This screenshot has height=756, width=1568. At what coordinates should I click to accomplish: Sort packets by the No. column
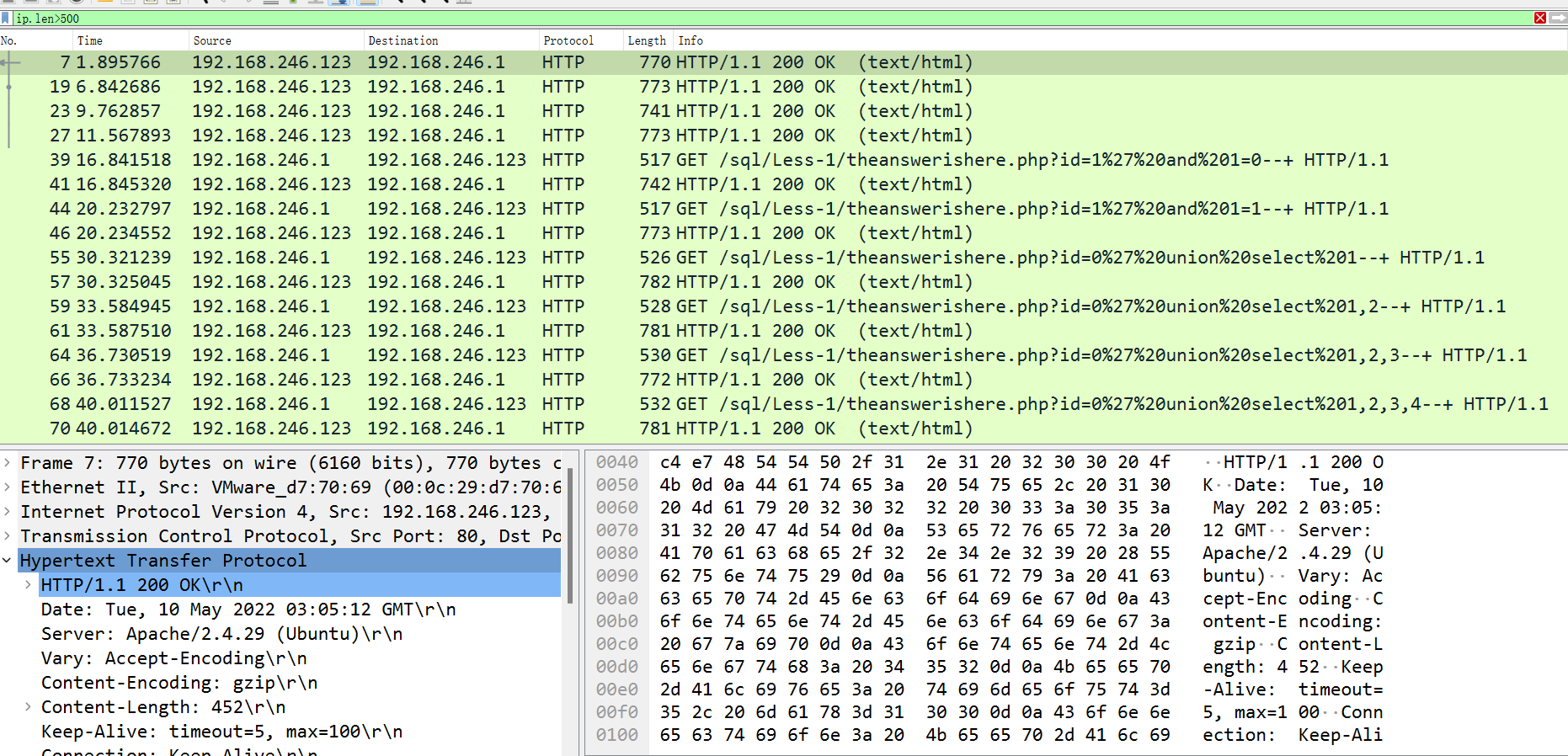click(x=36, y=40)
